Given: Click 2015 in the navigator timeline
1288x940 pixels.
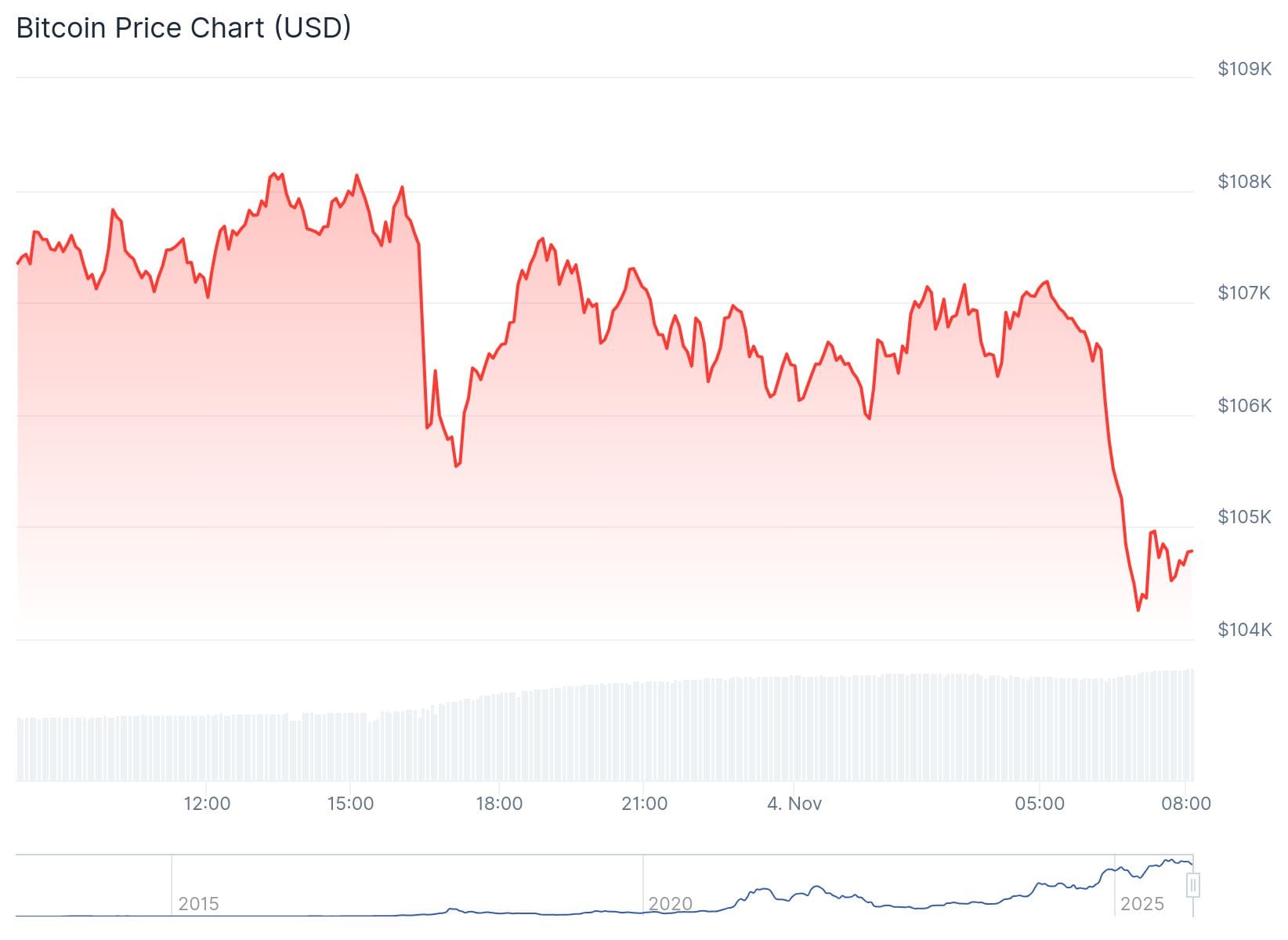Looking at the screenshot, I should click(198, 904).
